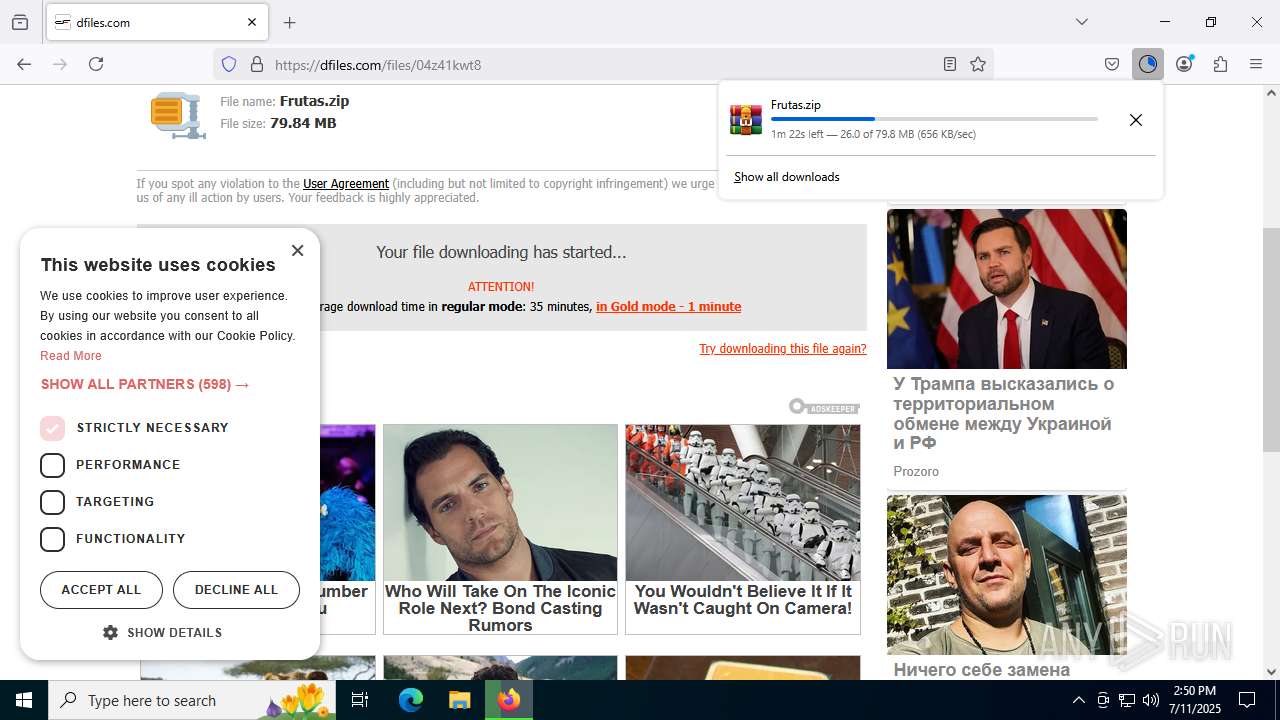This screenshot has height=720, width=1280.
Task: Open the Adskeeper logo
Action: click(824, 407)
